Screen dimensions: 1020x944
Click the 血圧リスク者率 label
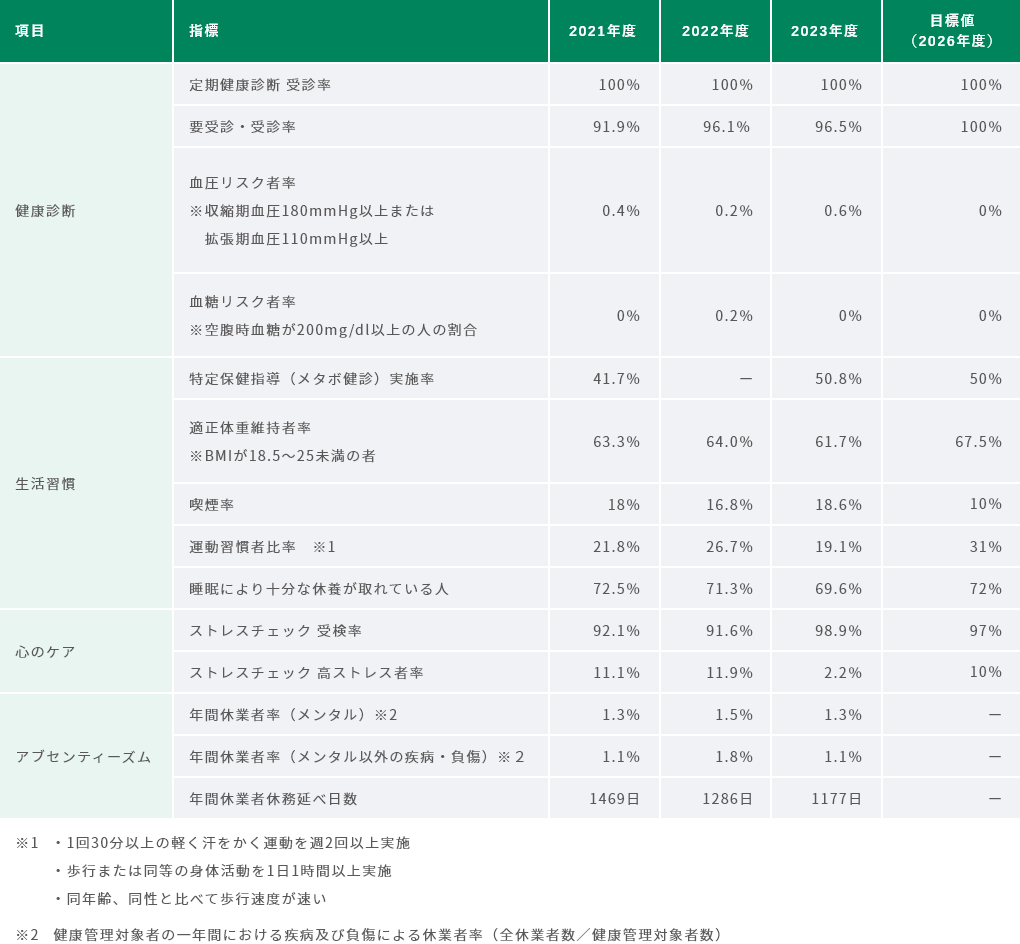(x=243, y=183)
